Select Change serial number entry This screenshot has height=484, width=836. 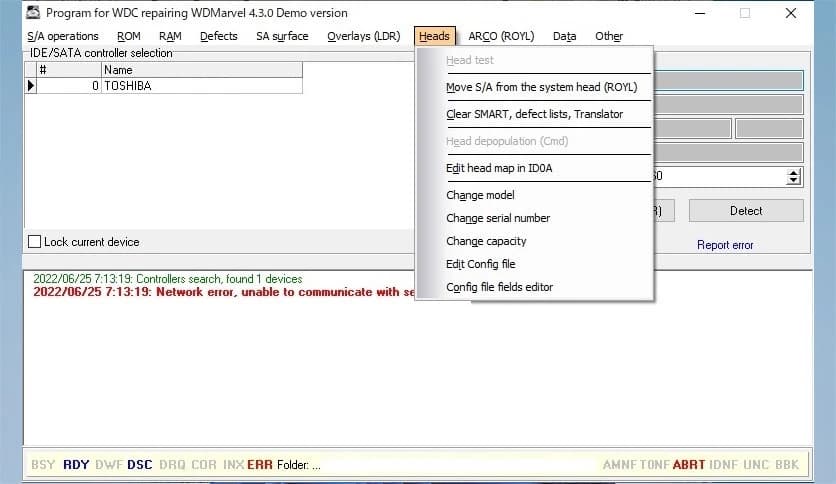tap(498, 218)
